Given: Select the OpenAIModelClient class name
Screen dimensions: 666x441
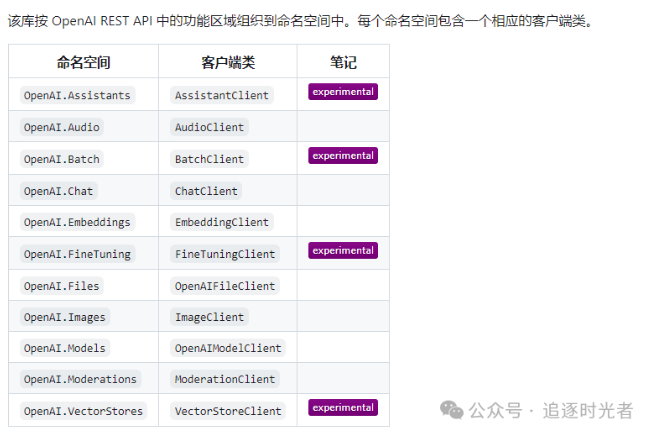Looking at the screenshot, I should pos(228,348).
